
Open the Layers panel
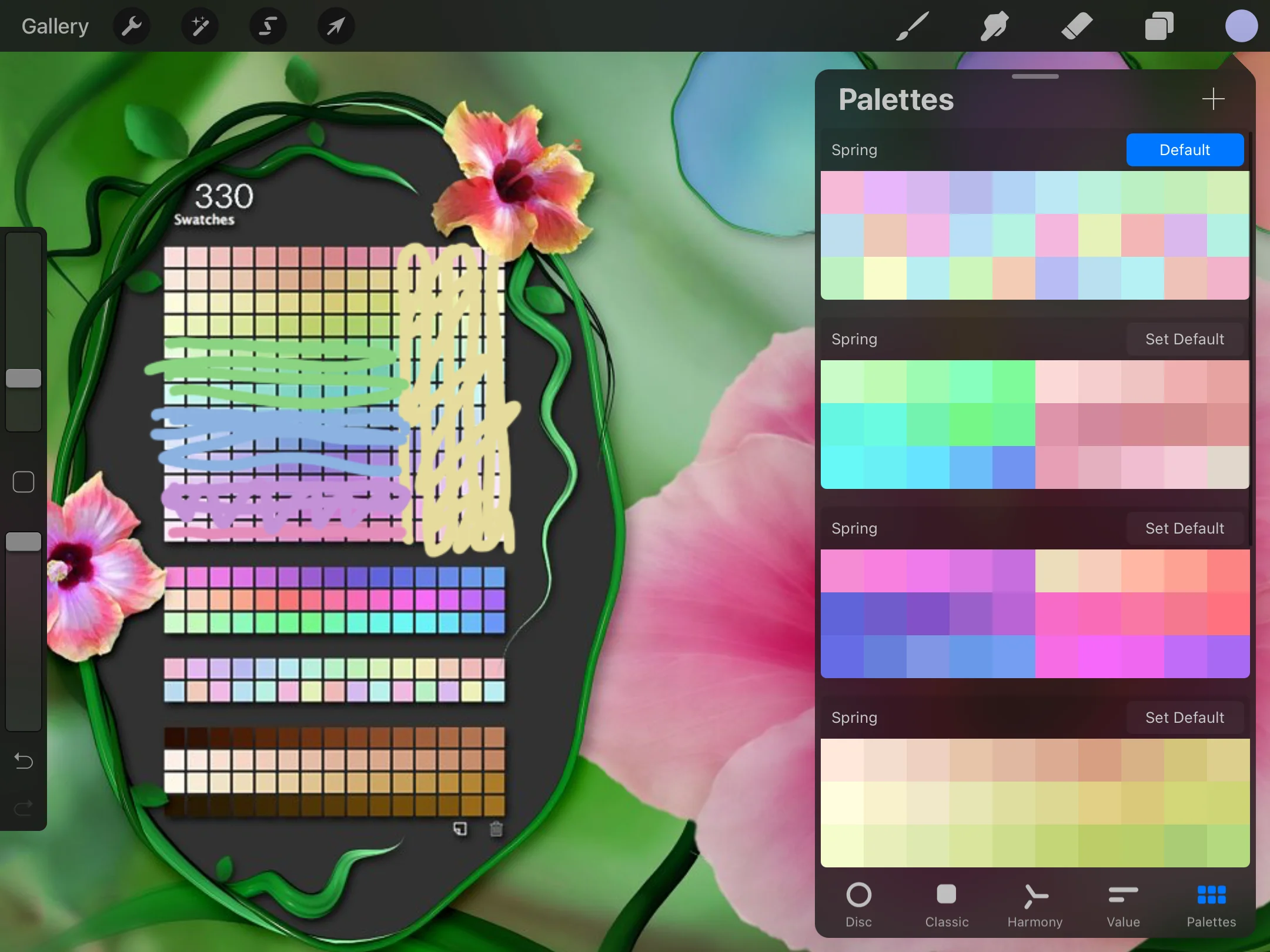tap(1159, 26)
